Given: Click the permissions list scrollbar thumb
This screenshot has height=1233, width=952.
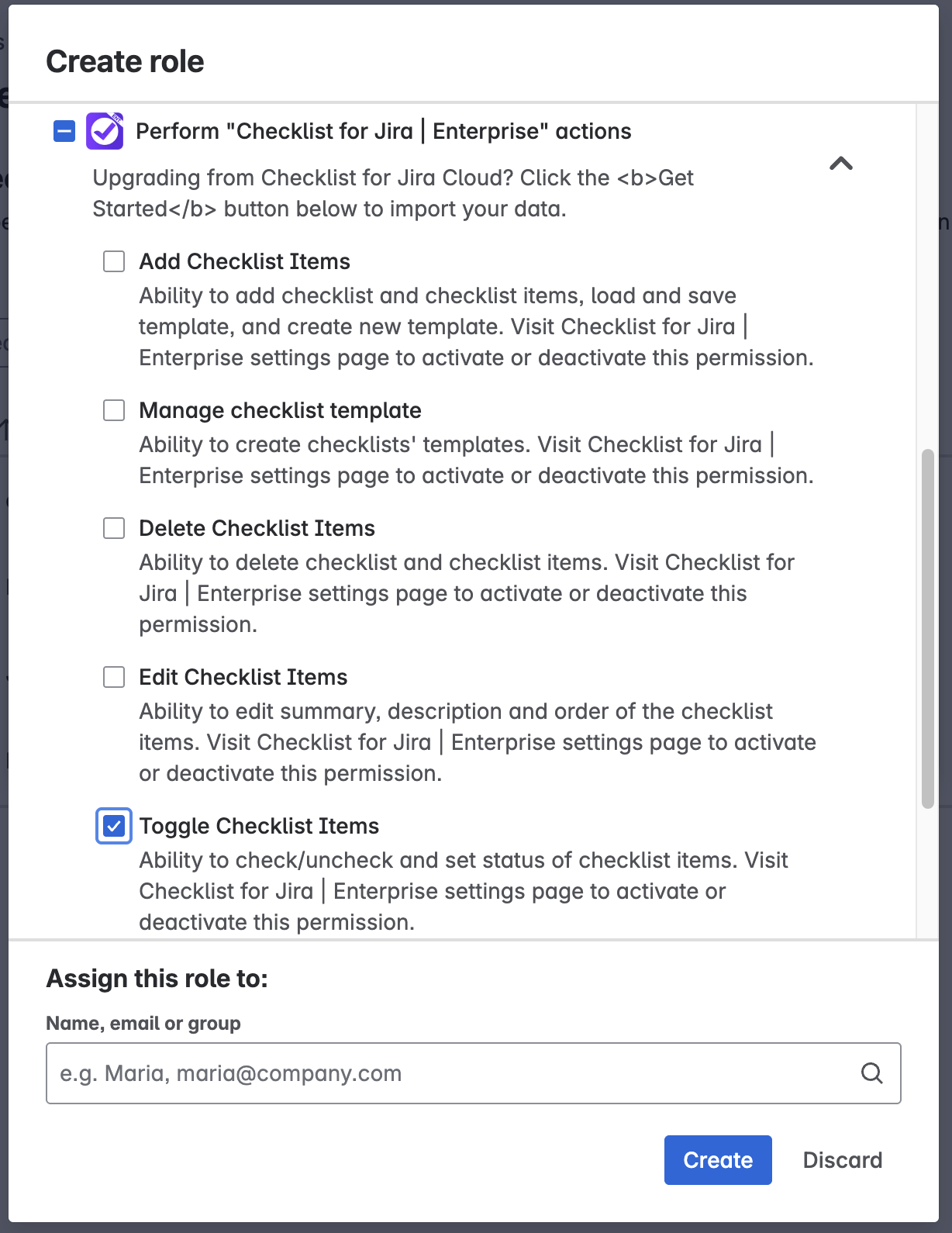Looking at the screenshot, I should tap(927, 628).
